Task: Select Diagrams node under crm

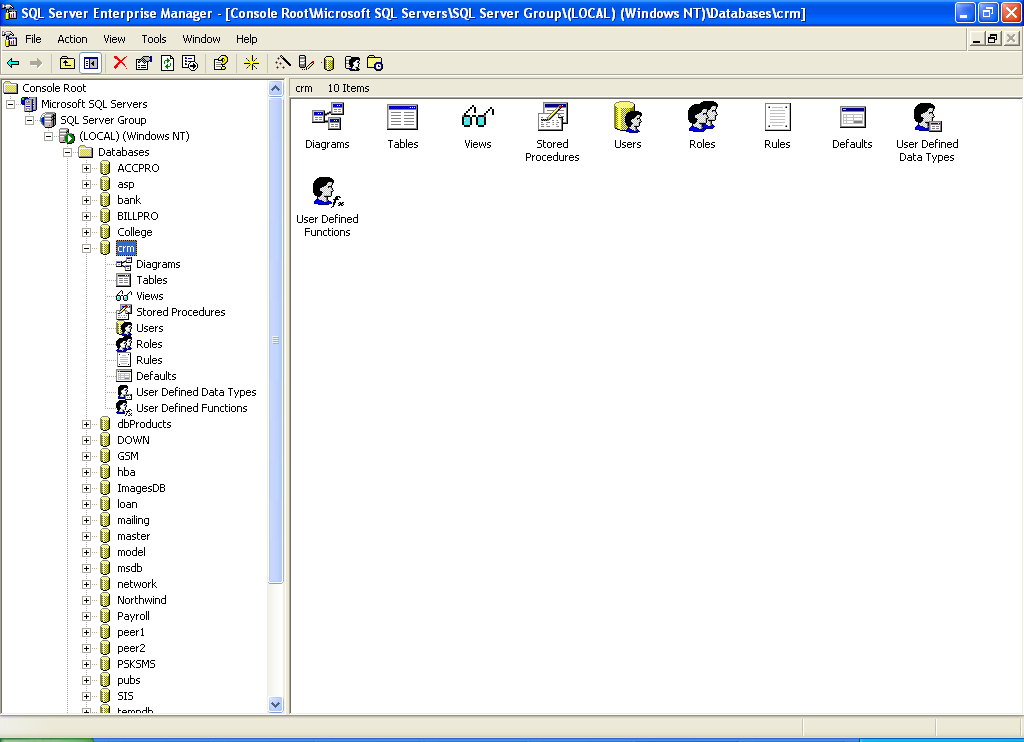Action: pos(158,264)
